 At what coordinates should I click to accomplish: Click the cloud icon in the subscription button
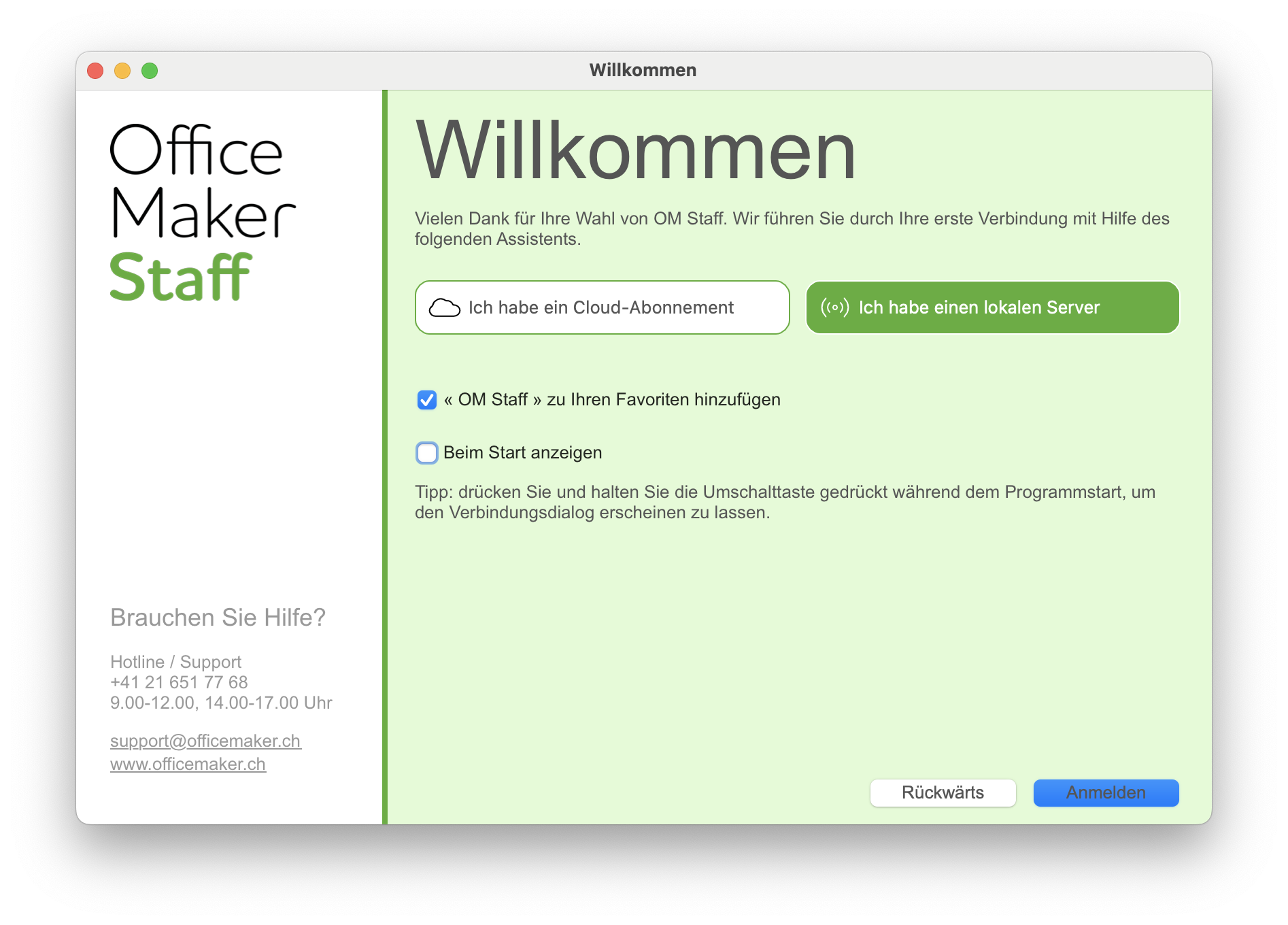click(445, 307)
